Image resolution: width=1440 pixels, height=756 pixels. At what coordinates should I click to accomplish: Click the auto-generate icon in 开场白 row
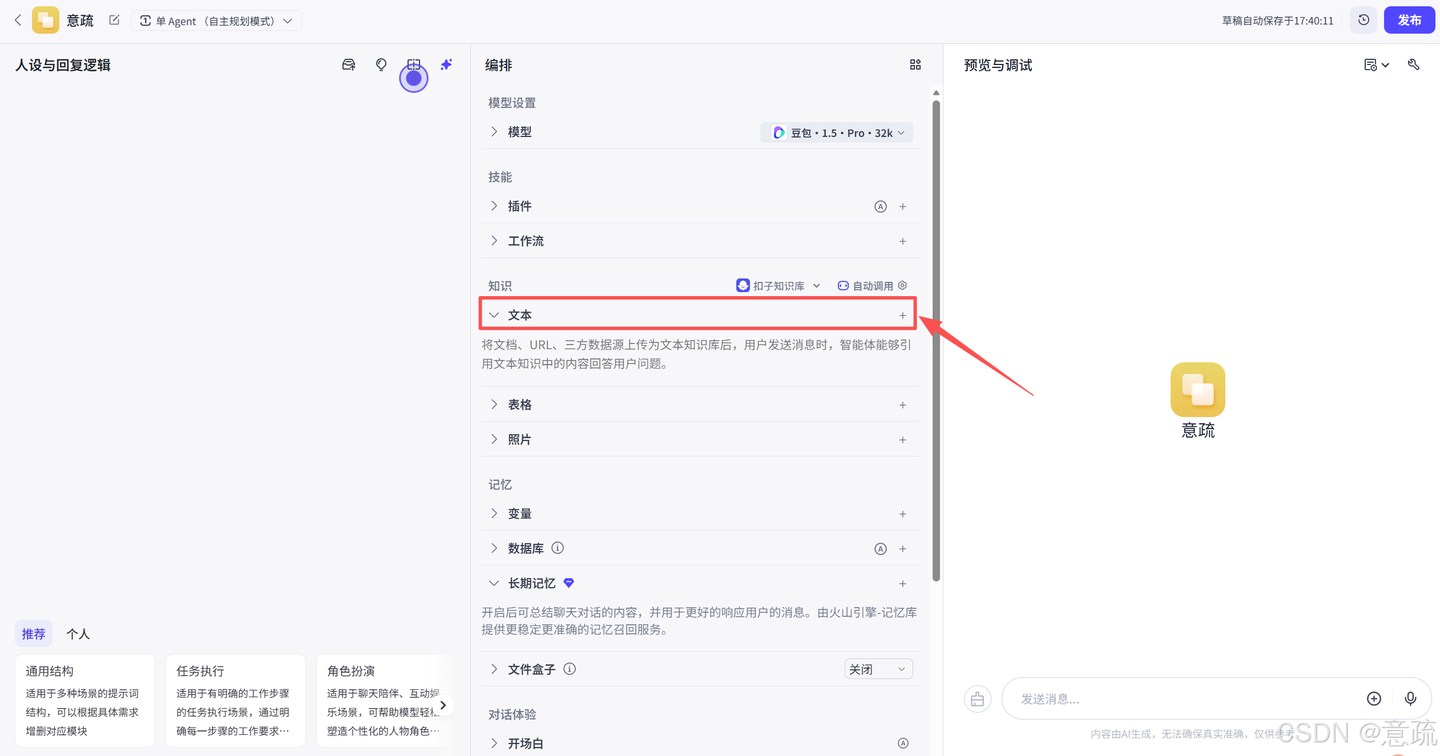(903, 744)
